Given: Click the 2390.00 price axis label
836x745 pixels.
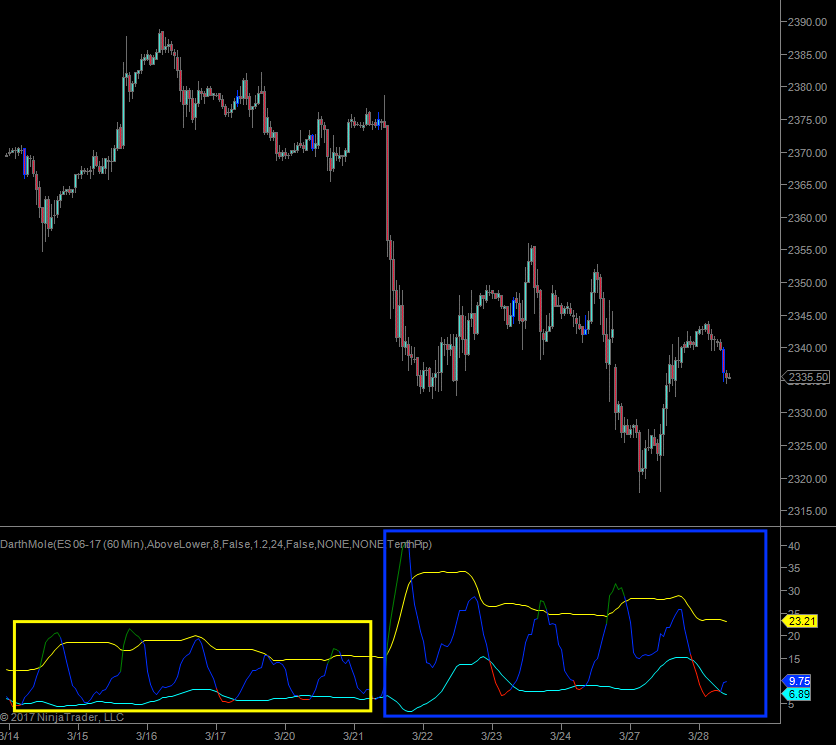Looking at the screenshot, I should click(807, 22).
